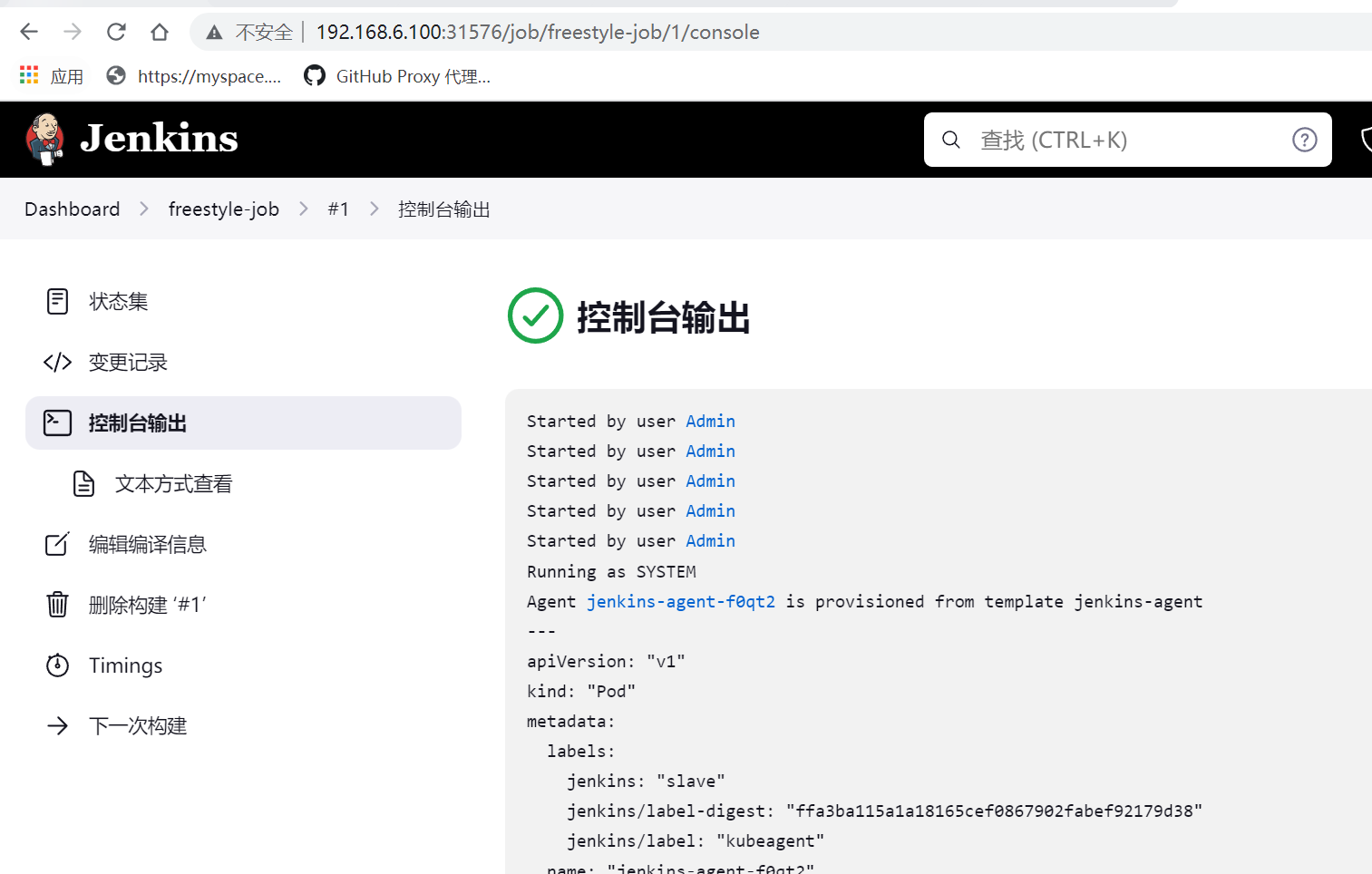Open Admin link in first Started line
1372x874 pixels.
(710, 421)
